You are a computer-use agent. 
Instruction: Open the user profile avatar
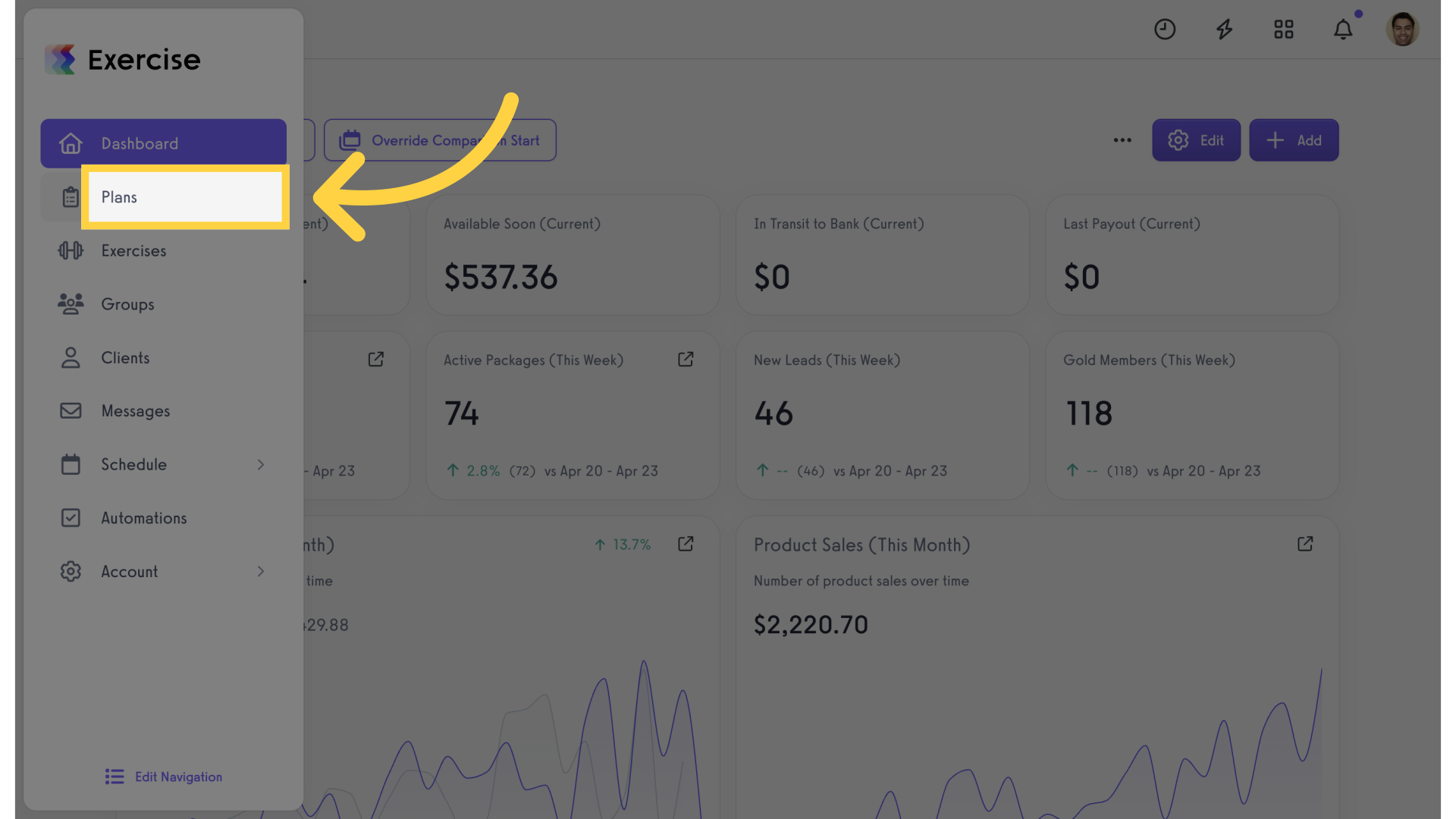click(x=1402, y=30)
